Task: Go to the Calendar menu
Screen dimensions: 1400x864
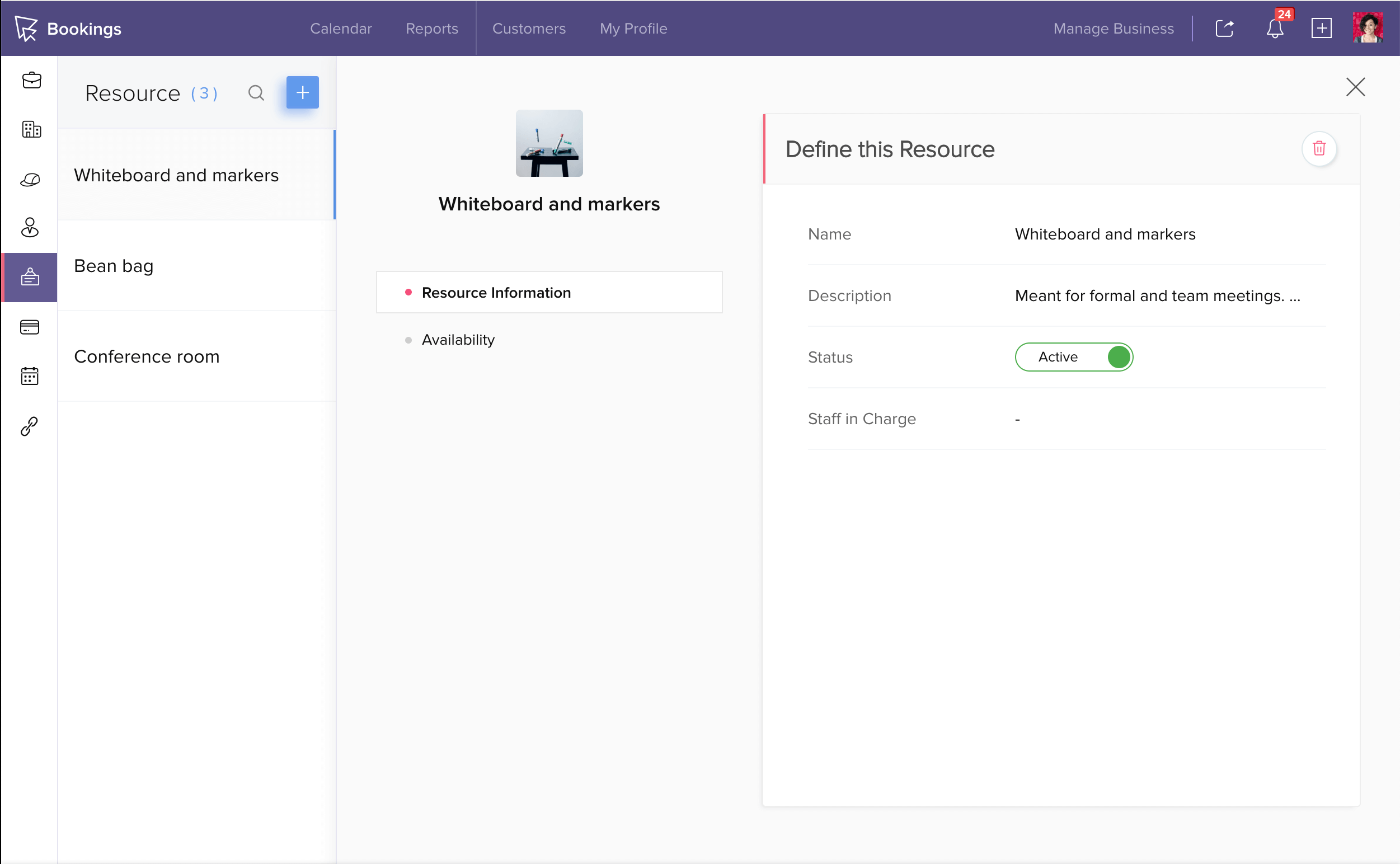Action: coord(341,29)
